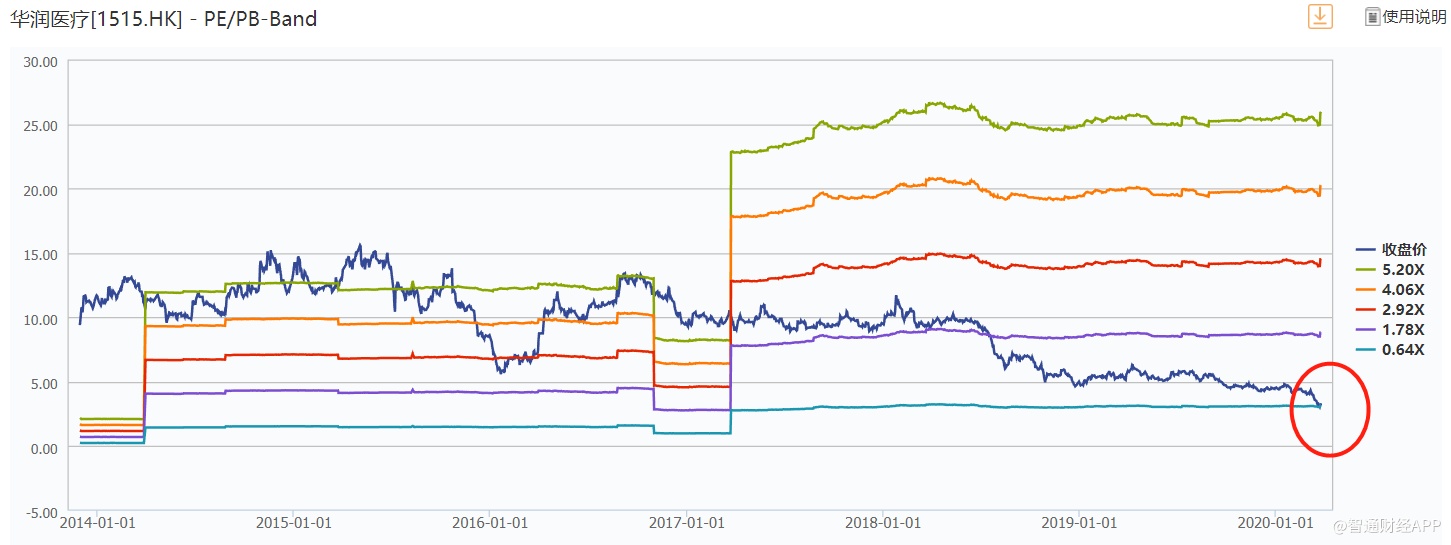1451x545 pixels.
Task: Click the 2020-01-01 x-axis date label
Action: click(x=1273, y=523)
